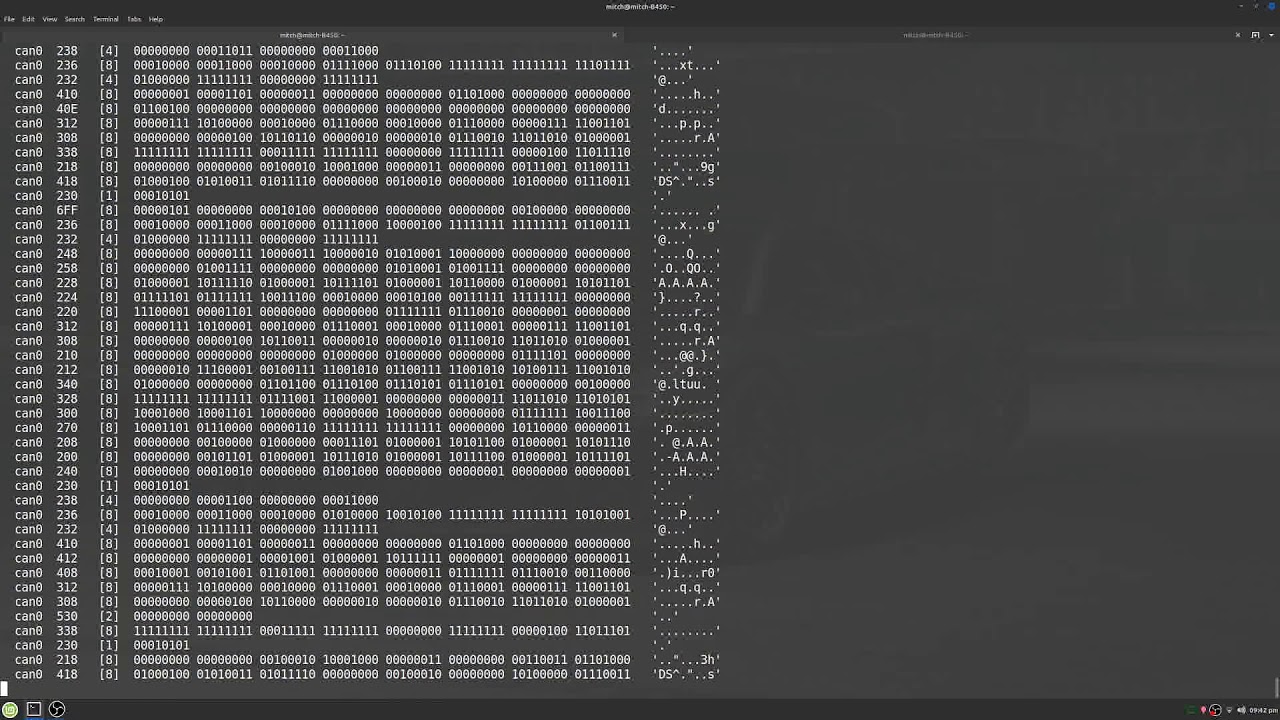Click the can0 212 frame row
1280x720 pixels.
pos(367,370)
